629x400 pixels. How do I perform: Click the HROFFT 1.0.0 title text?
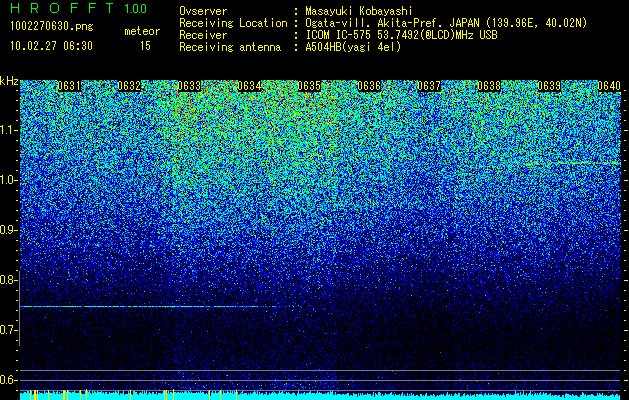pos(79,8)
